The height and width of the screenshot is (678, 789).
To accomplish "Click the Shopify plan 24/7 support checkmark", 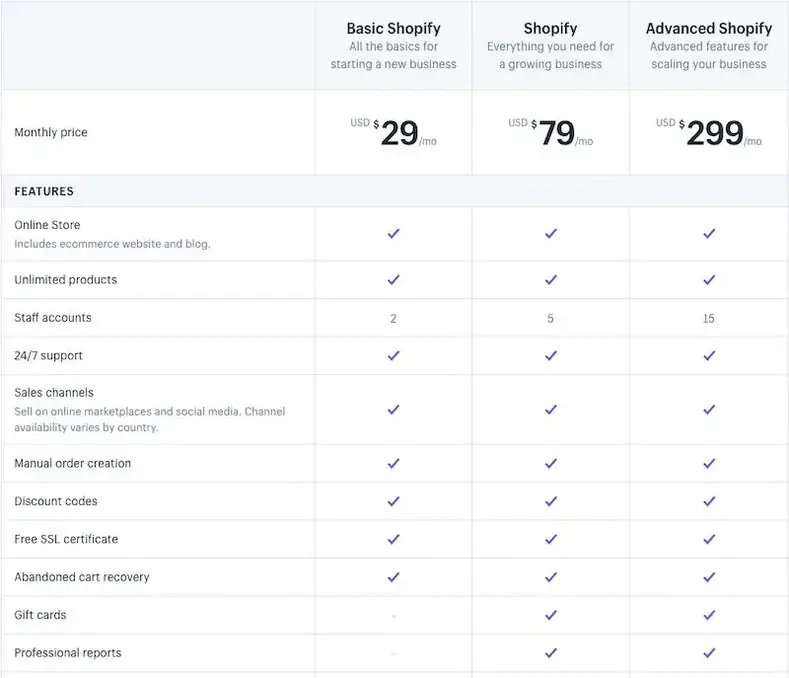I will click(551, 355).
